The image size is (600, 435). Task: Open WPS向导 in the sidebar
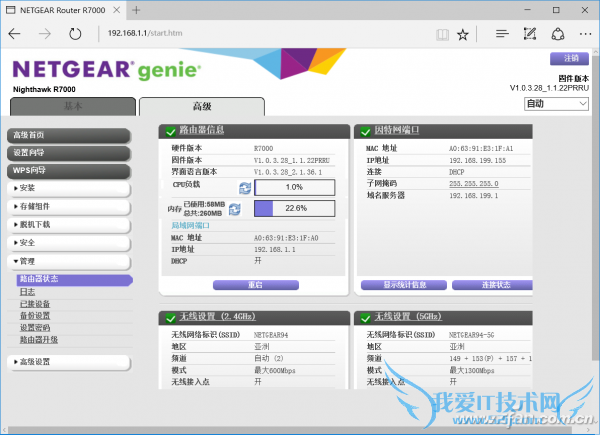pos(69,171)
